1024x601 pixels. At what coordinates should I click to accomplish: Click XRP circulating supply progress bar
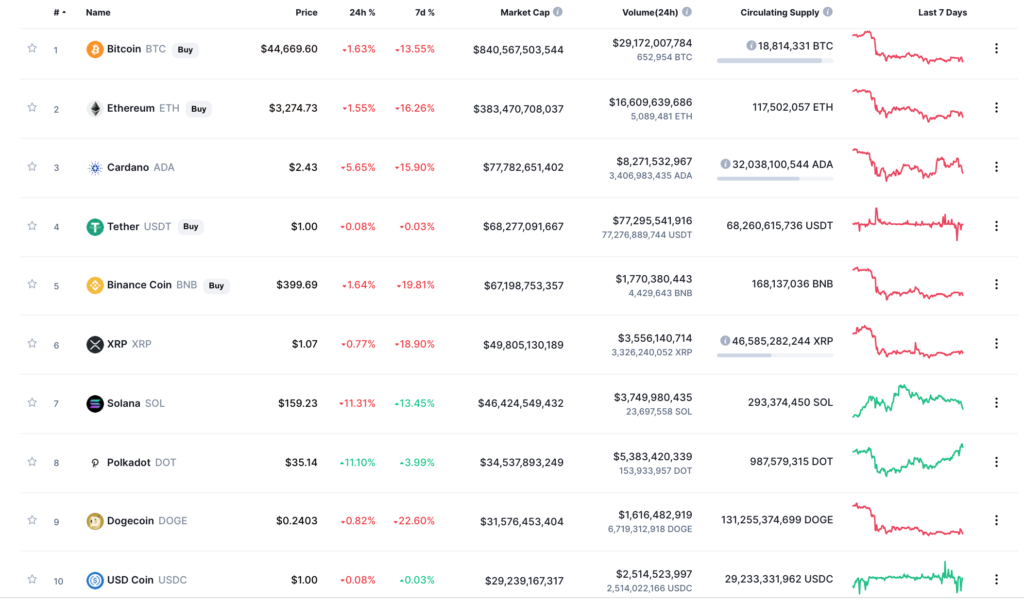pos(775,355)
